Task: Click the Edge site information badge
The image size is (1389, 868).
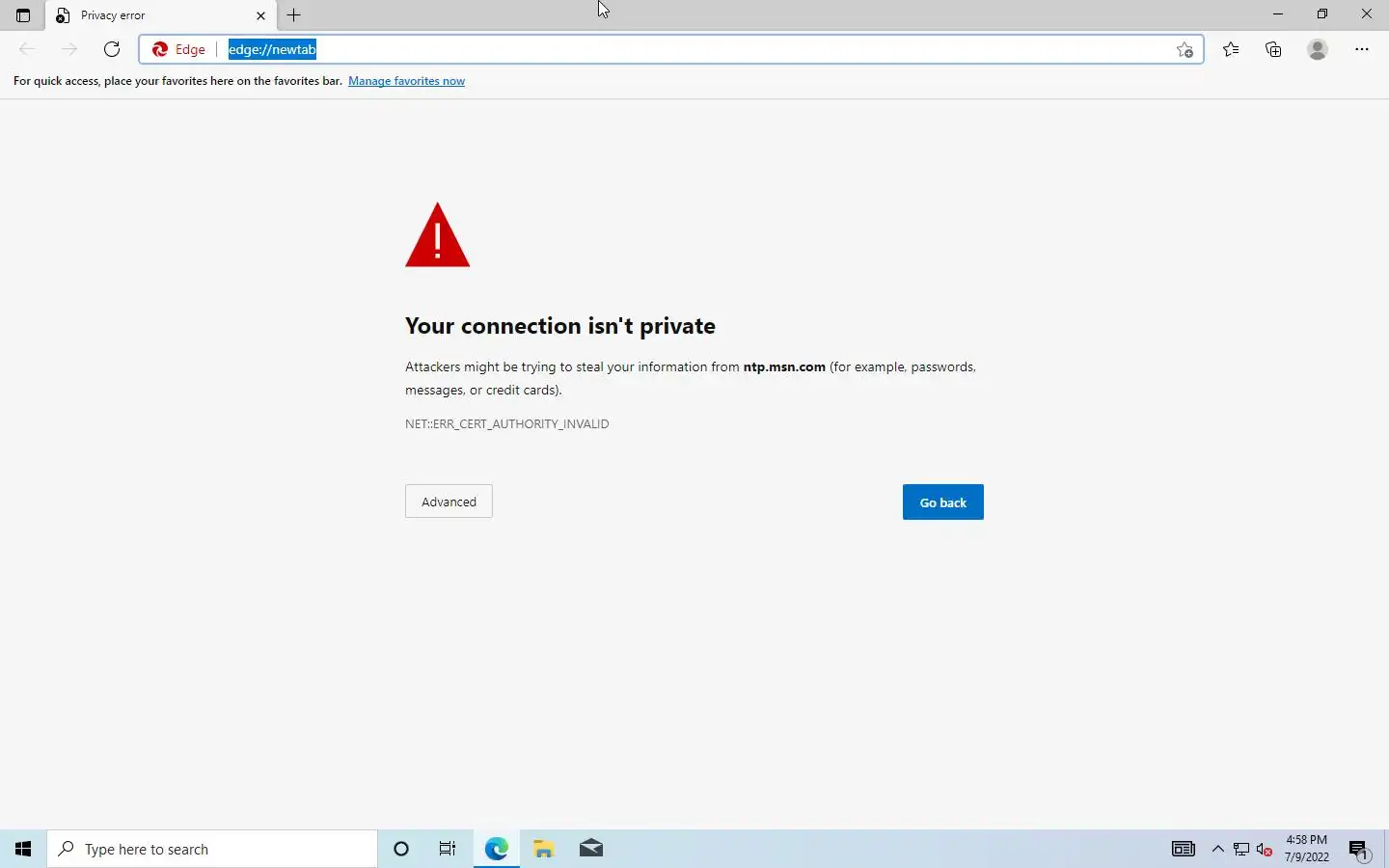Action: (179, 49)
